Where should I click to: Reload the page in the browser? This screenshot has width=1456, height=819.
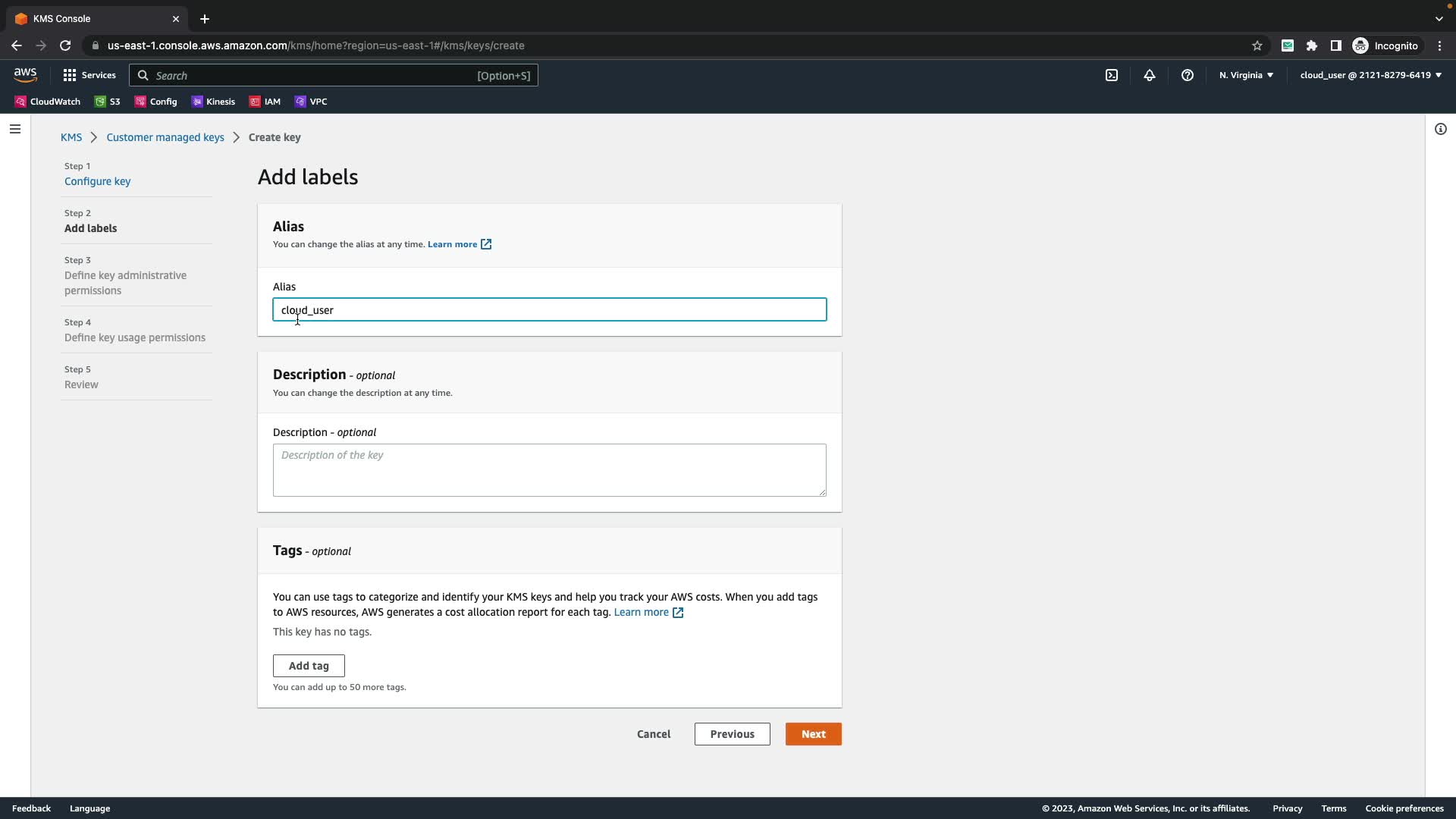point(65,45)
